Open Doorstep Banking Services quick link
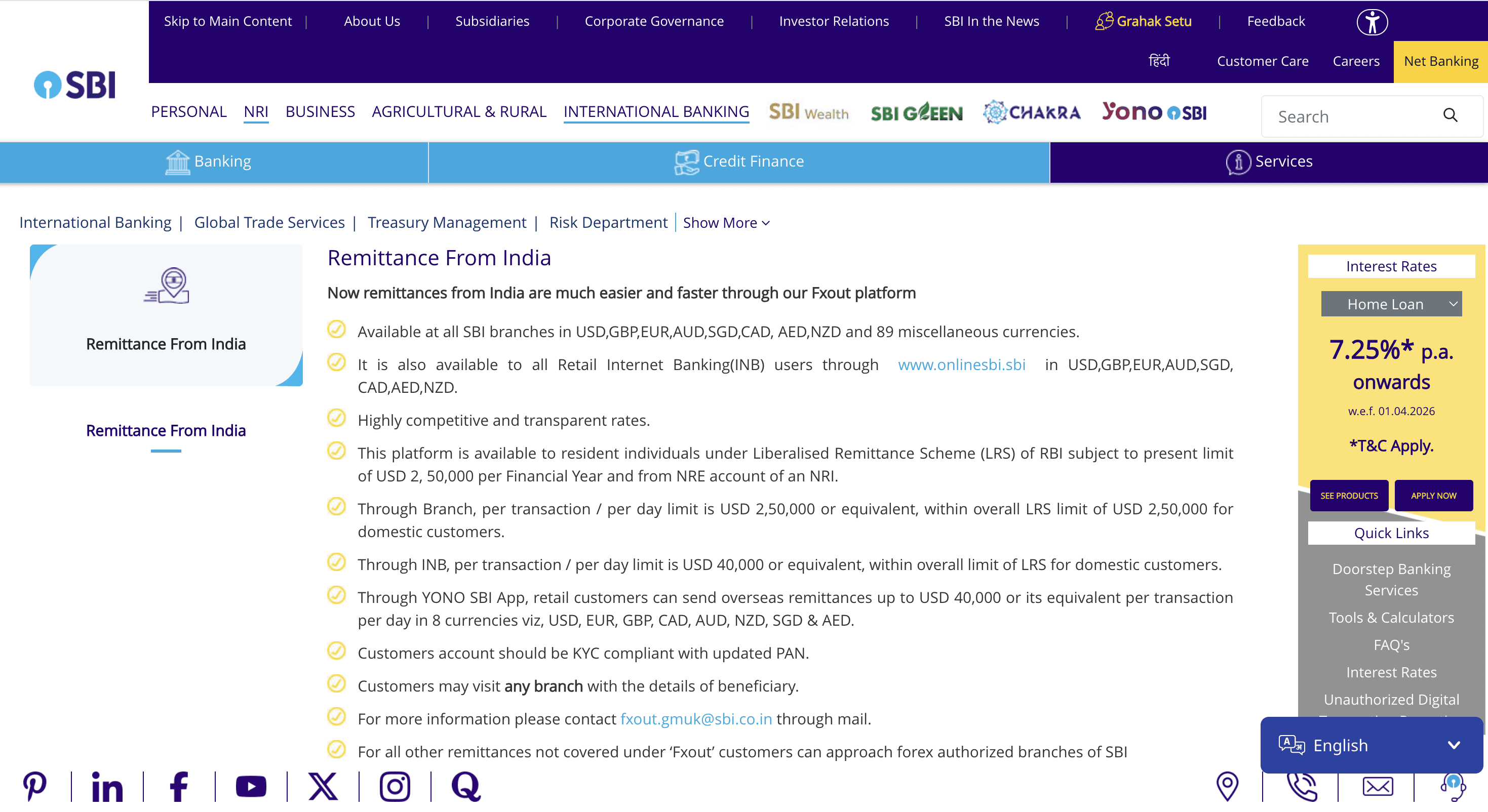Screen dimensions: 1488x812 click(x=1391, y=579)
